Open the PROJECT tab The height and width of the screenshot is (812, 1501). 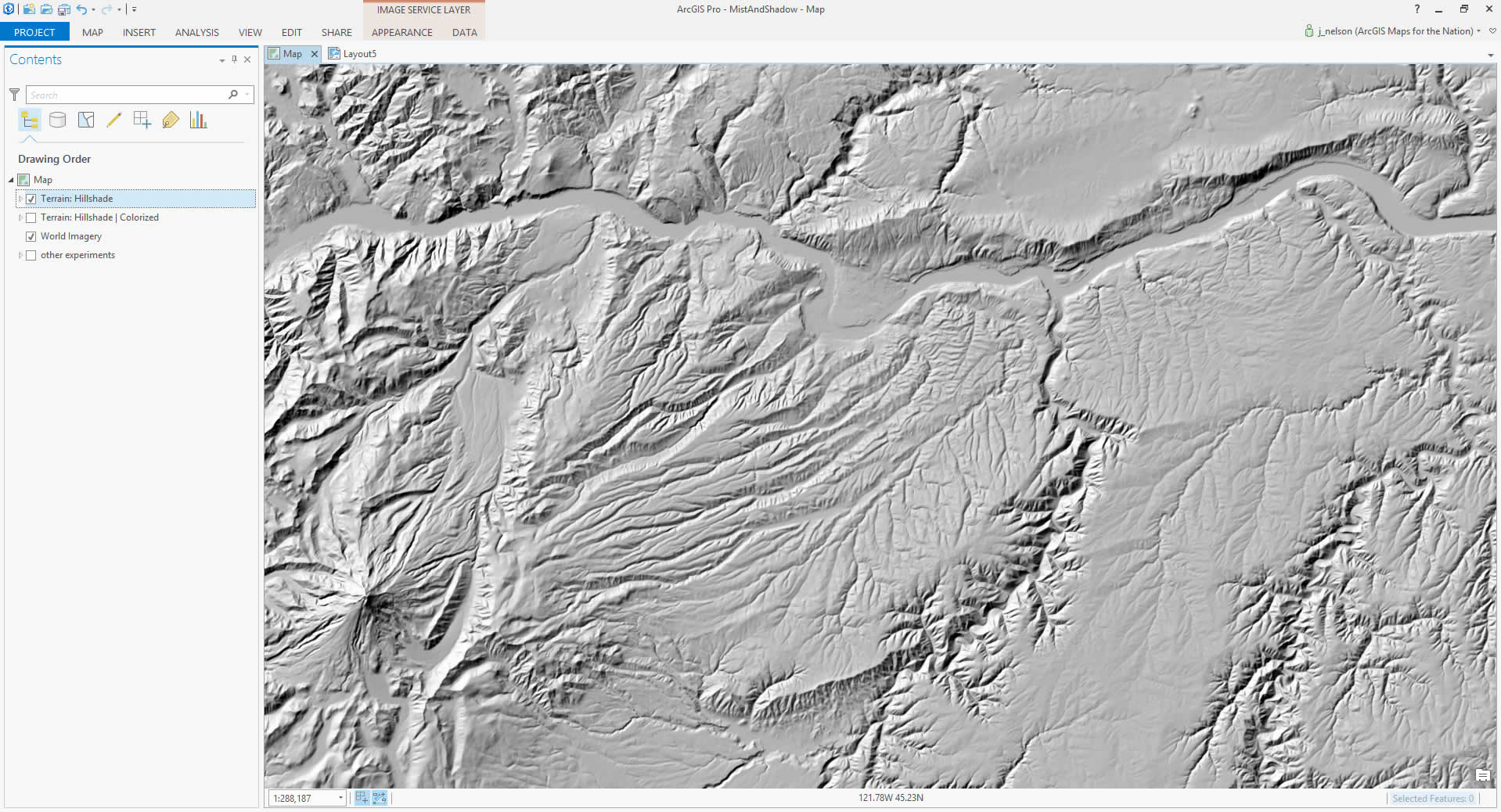click(x=34, y=32)
